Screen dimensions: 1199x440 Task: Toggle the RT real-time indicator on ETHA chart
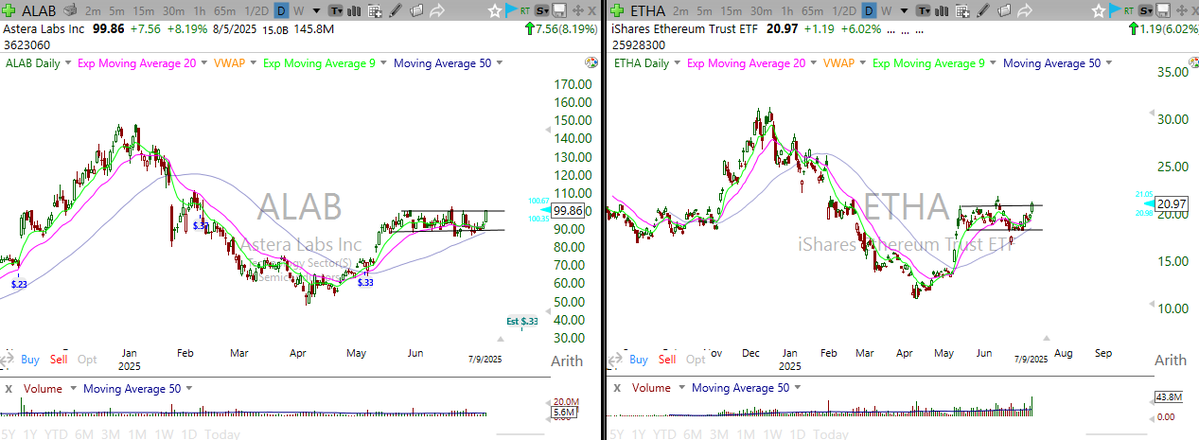click(x=1128, y=11)
